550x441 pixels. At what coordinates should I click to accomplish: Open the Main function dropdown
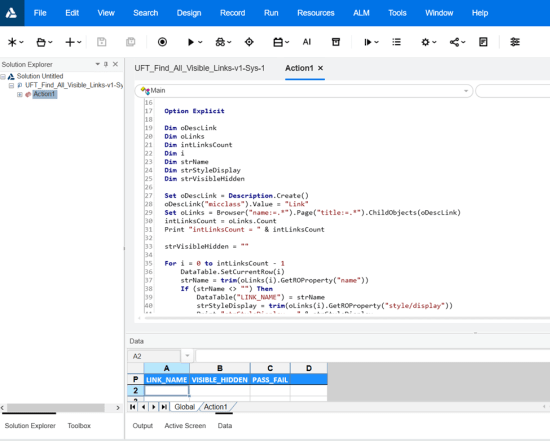(466, 91)
